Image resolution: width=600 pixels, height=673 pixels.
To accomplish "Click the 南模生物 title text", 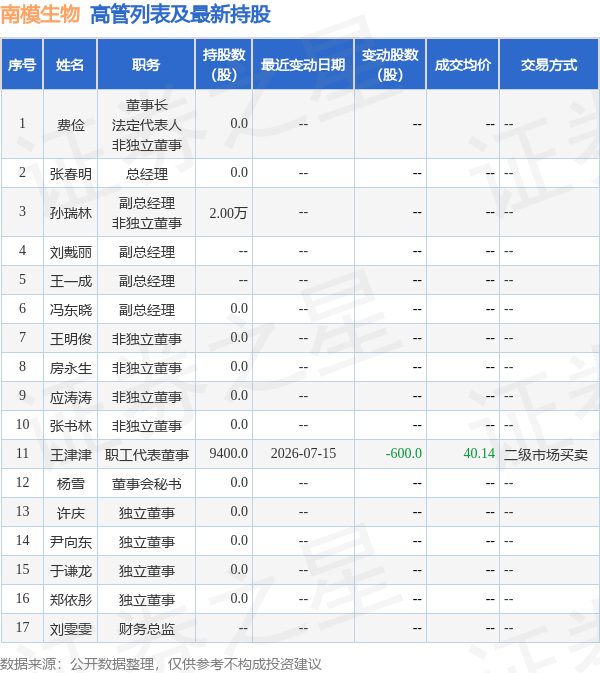I will (40, 14).
